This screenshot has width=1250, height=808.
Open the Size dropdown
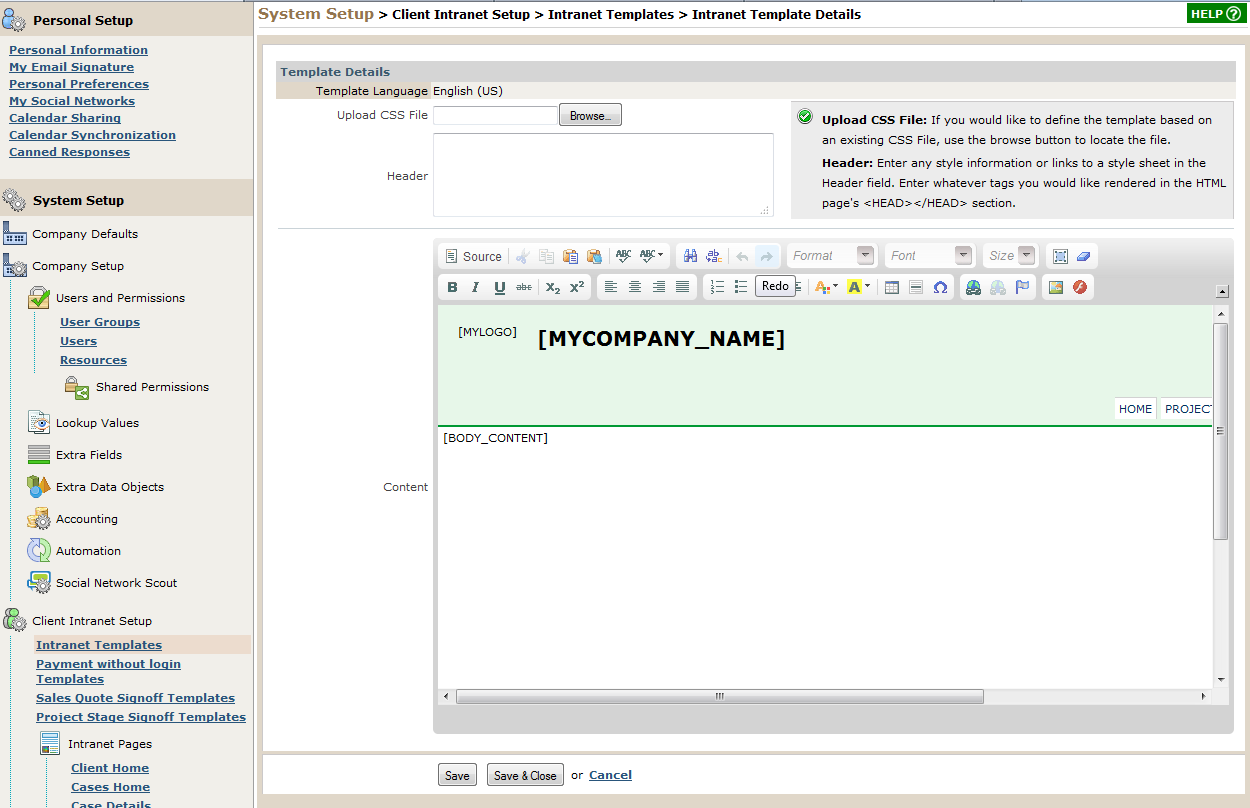(x=1010, y=256)
